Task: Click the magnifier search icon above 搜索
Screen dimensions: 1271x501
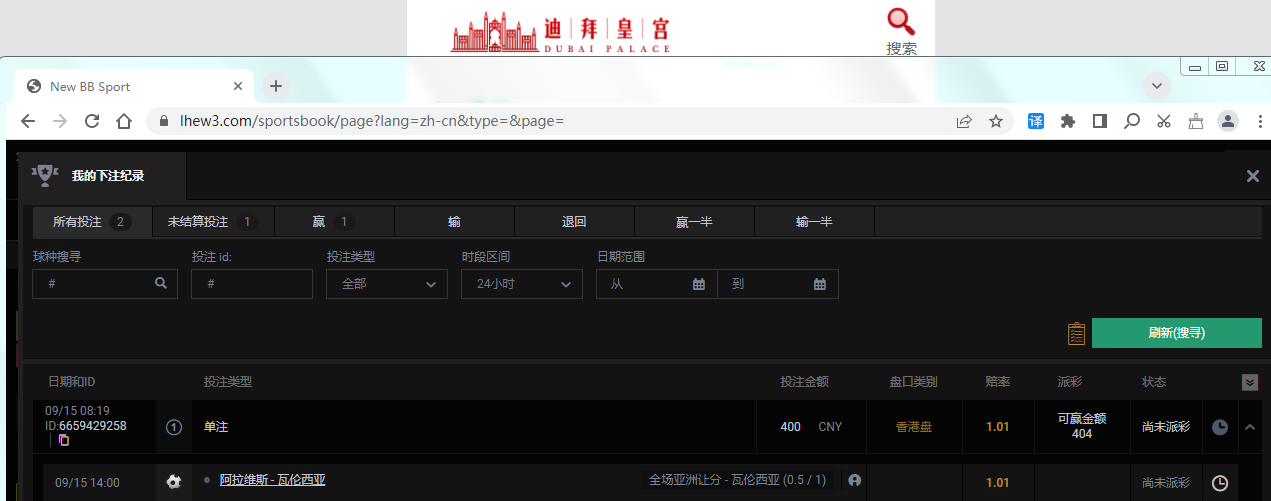Action: point(901,21)
